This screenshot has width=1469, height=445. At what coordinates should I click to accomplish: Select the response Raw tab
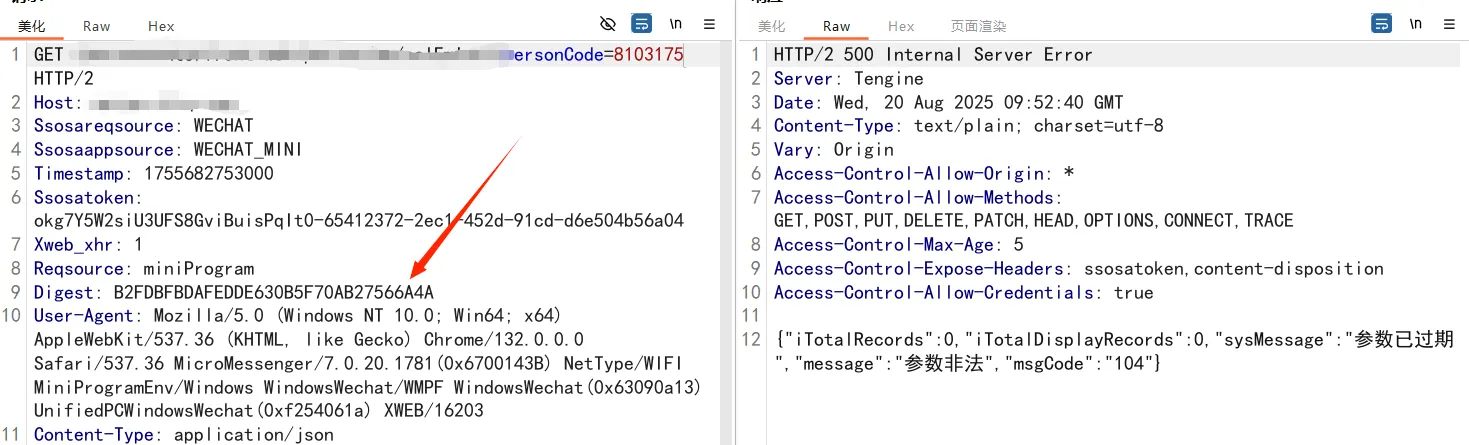pos(837,26)
